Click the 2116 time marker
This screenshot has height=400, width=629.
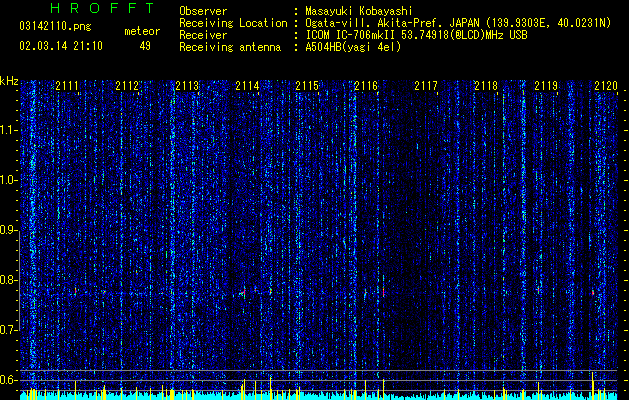coord(366,85)
